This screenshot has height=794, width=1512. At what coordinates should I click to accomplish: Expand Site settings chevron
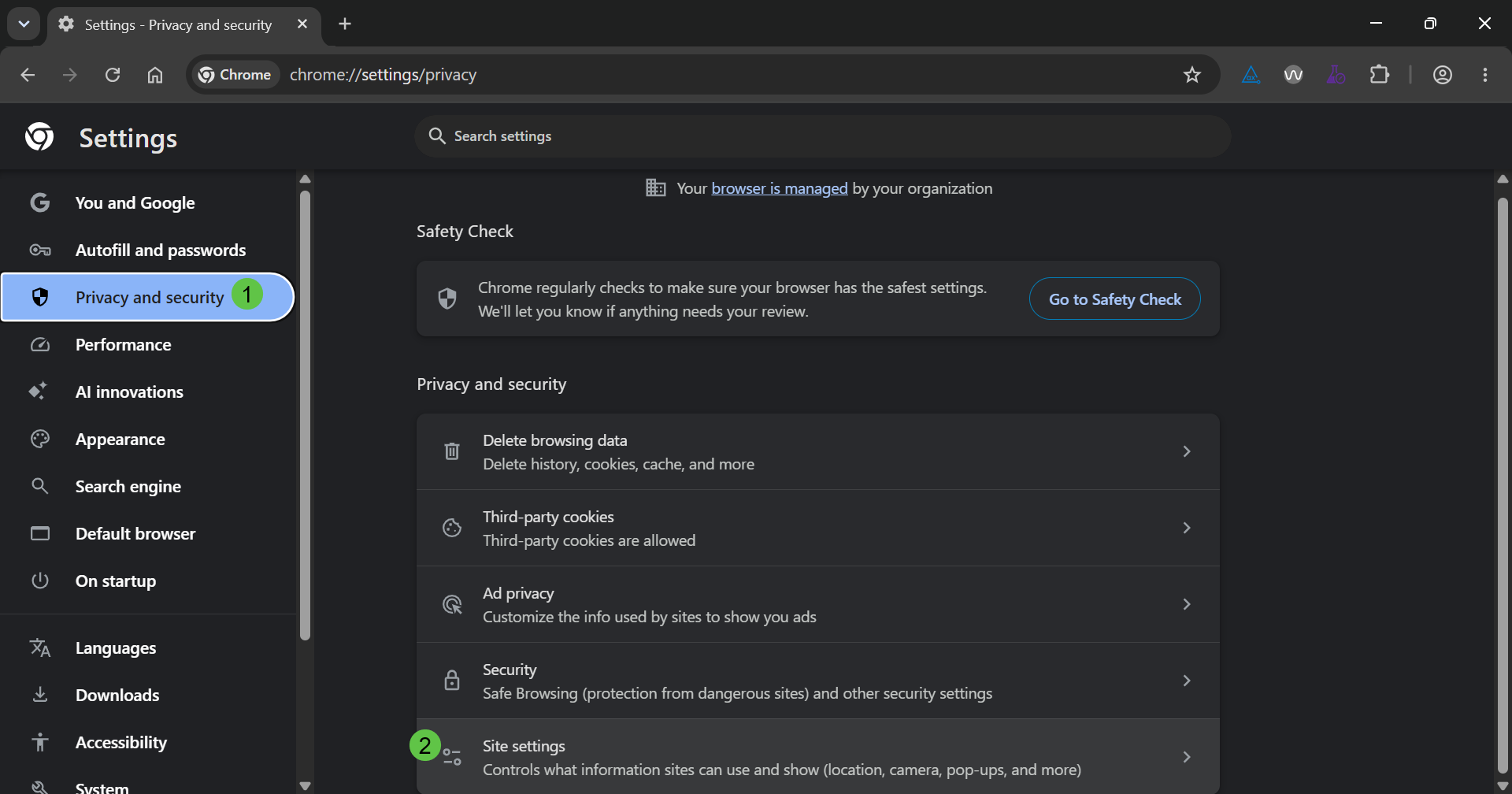[x=1187, y=757]
